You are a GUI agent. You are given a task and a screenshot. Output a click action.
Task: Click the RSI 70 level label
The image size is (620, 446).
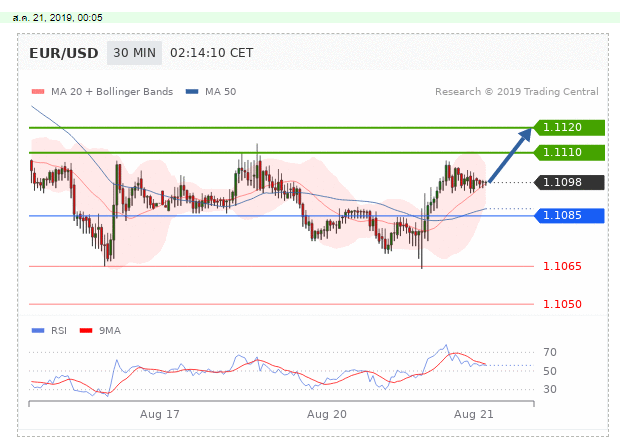[550, 352]
